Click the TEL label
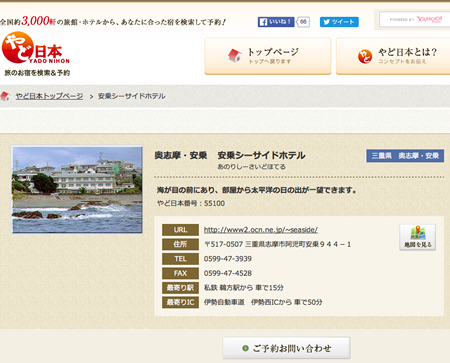The image size is (450, 363). 180,259
